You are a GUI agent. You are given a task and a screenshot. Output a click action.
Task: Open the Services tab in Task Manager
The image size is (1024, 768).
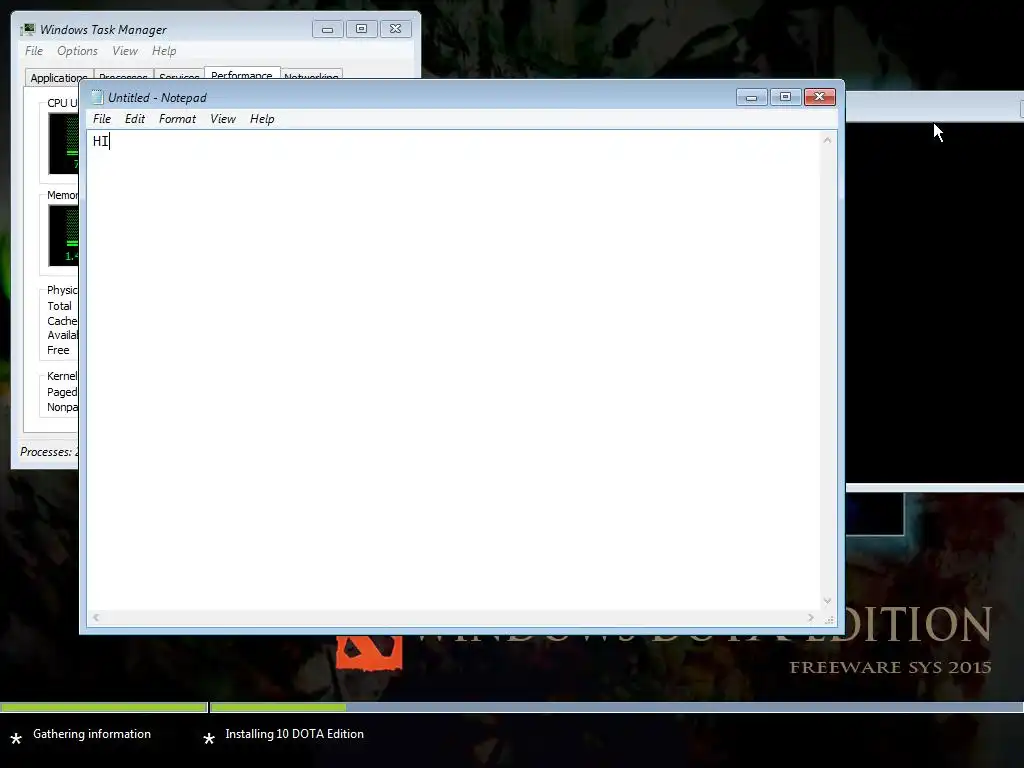coord(179,75)
